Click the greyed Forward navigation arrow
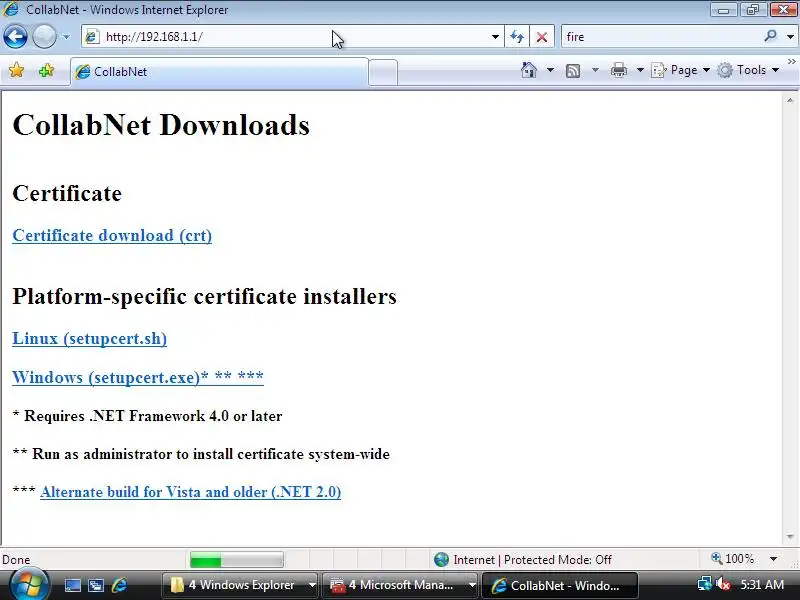Image resolution: width=800 pixels, height=600 pixels. pos(44,37)
